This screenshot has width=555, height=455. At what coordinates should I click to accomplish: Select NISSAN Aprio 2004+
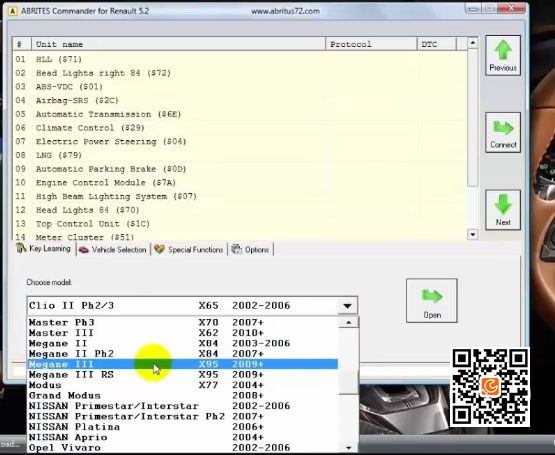coord(183,437)
